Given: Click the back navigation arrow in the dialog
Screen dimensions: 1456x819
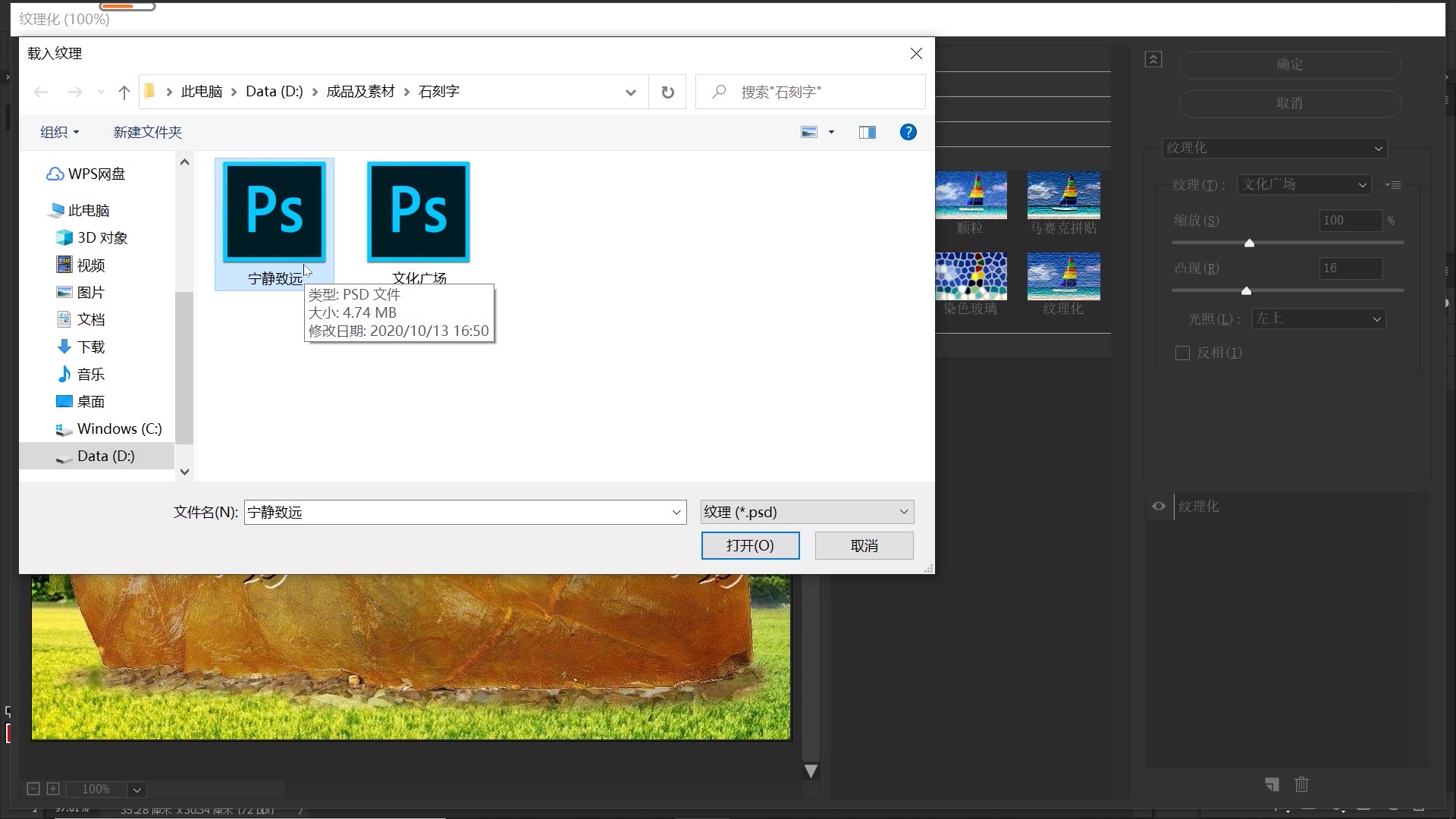Looking at the screenshot, I should [x=41, y=92].
